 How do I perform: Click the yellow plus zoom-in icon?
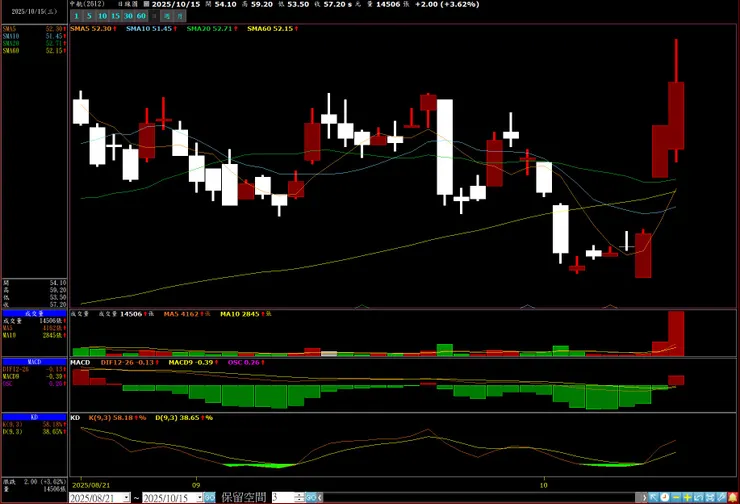[x=687, y=497]
